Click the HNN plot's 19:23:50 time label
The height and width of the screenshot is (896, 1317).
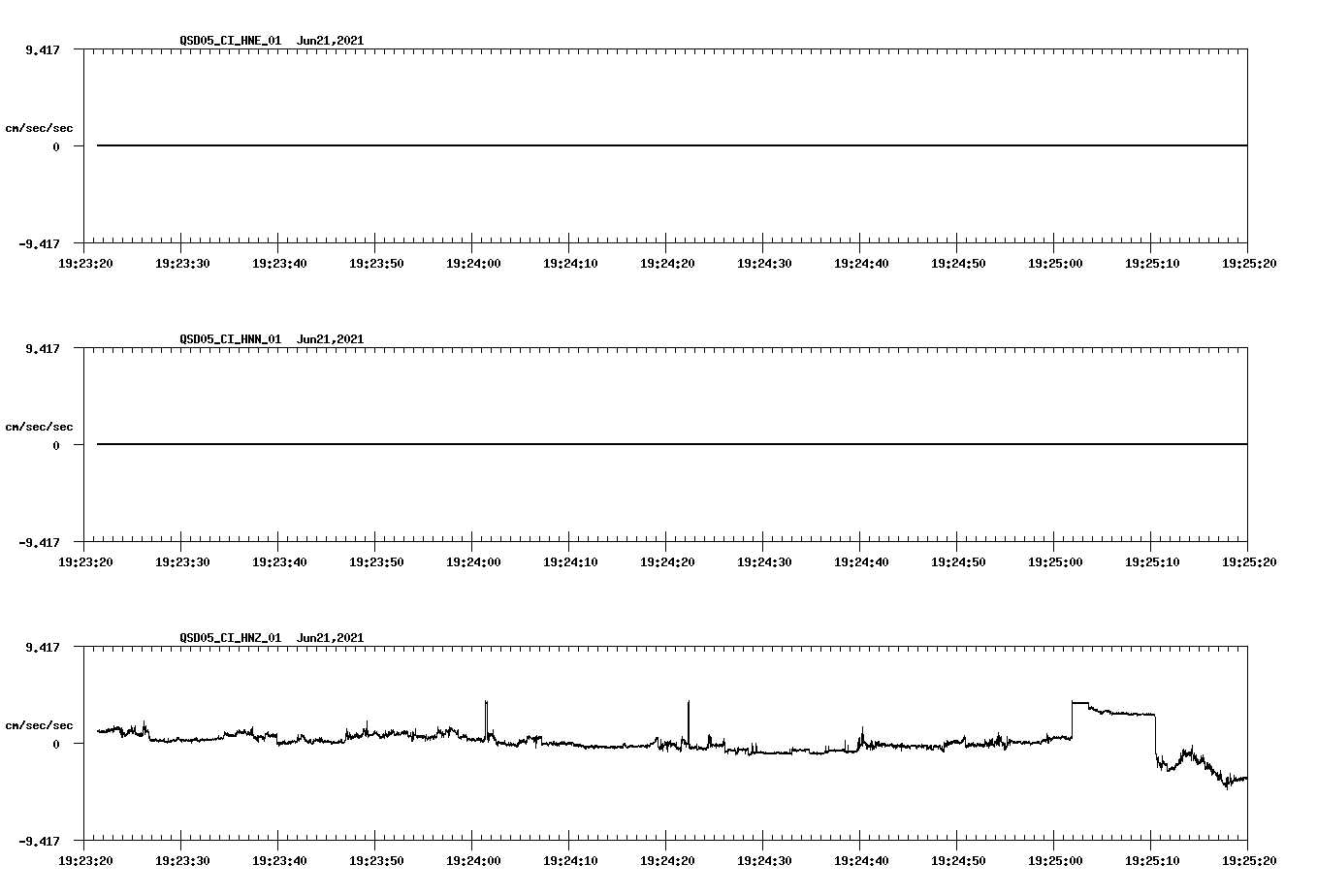pos(375,561)
